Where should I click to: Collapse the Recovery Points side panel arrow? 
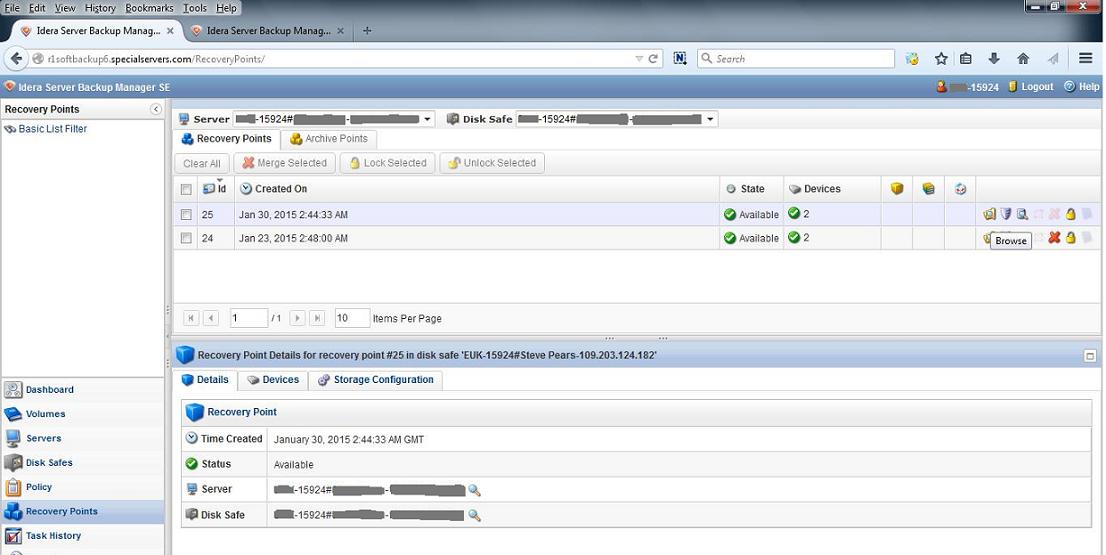pyautogui.click(x=156, y=109)
